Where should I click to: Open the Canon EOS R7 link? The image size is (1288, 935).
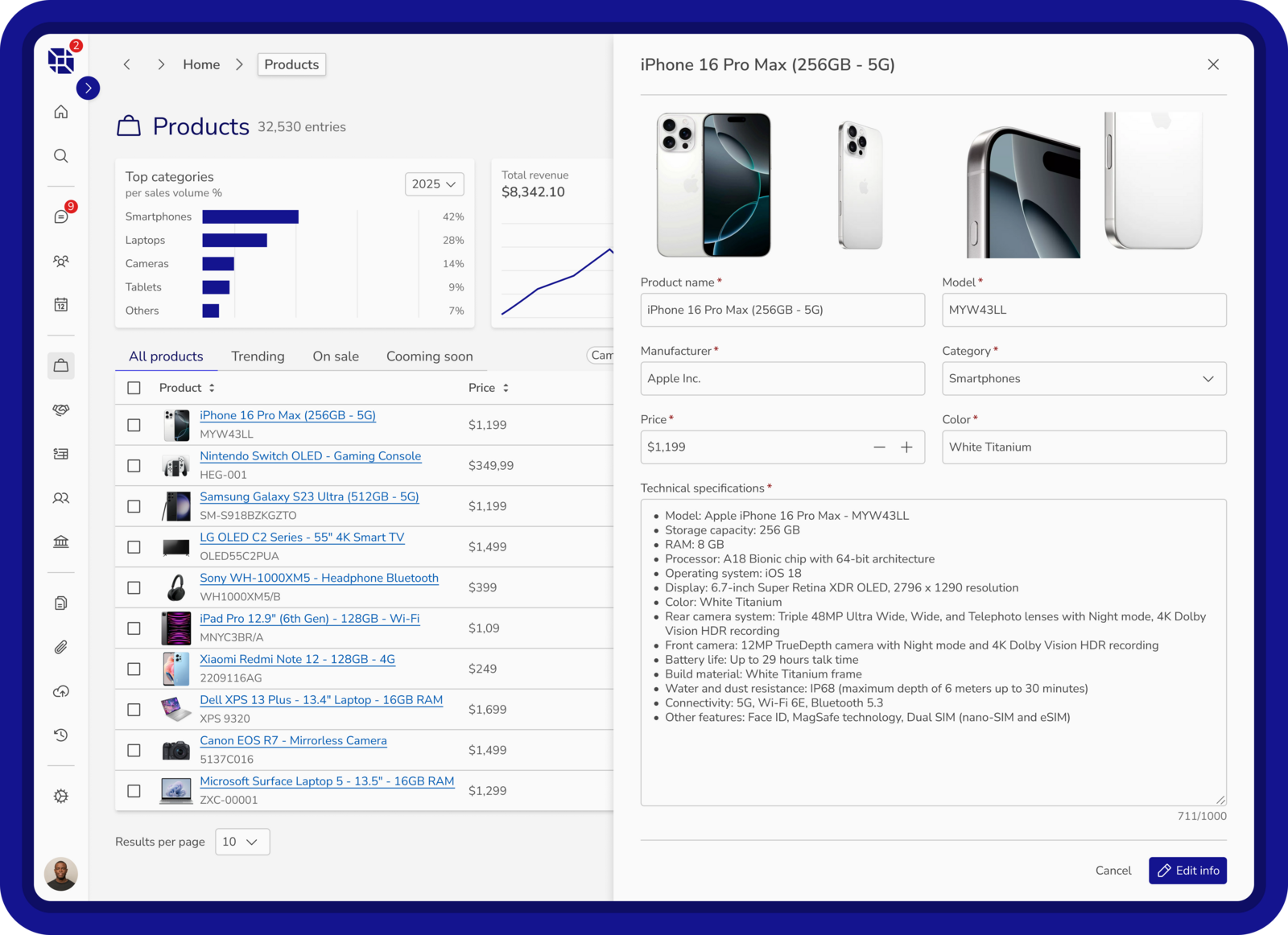point(293,740)
